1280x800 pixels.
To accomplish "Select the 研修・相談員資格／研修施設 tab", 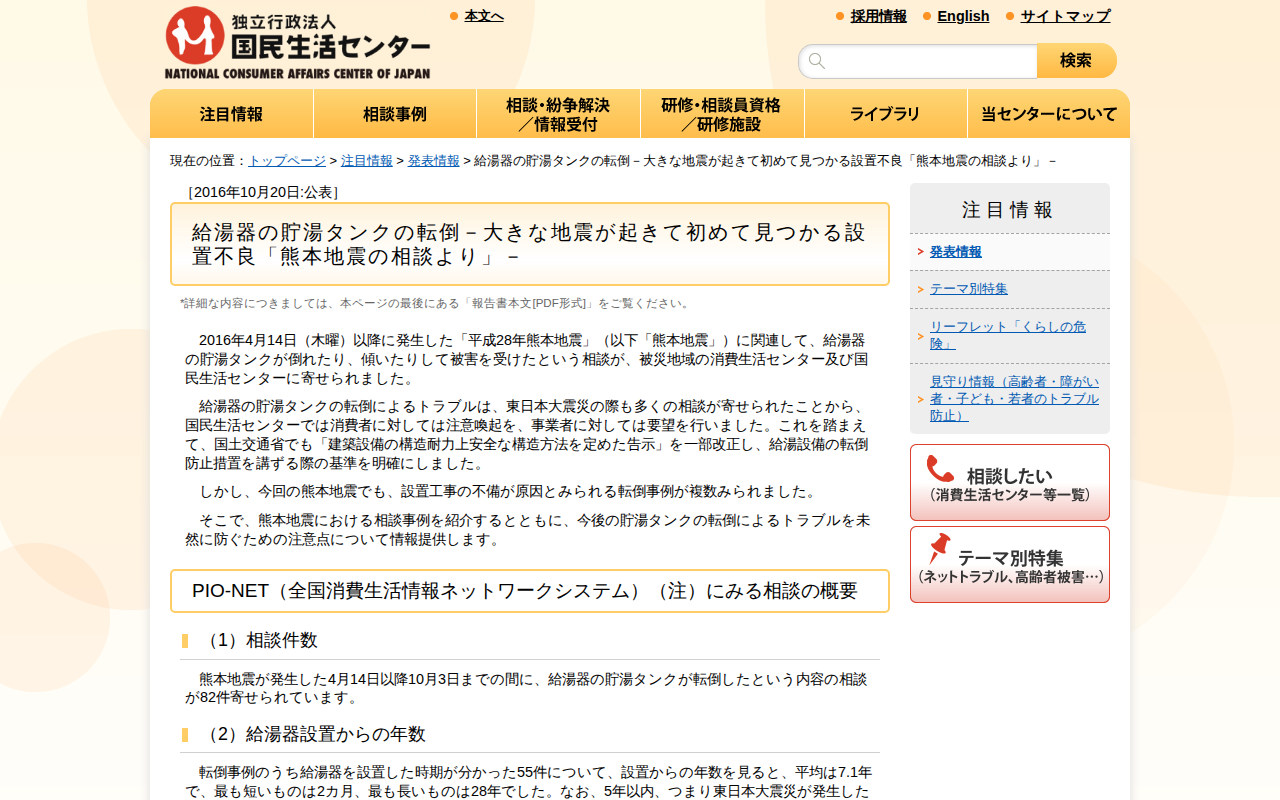I will point(722,113).
